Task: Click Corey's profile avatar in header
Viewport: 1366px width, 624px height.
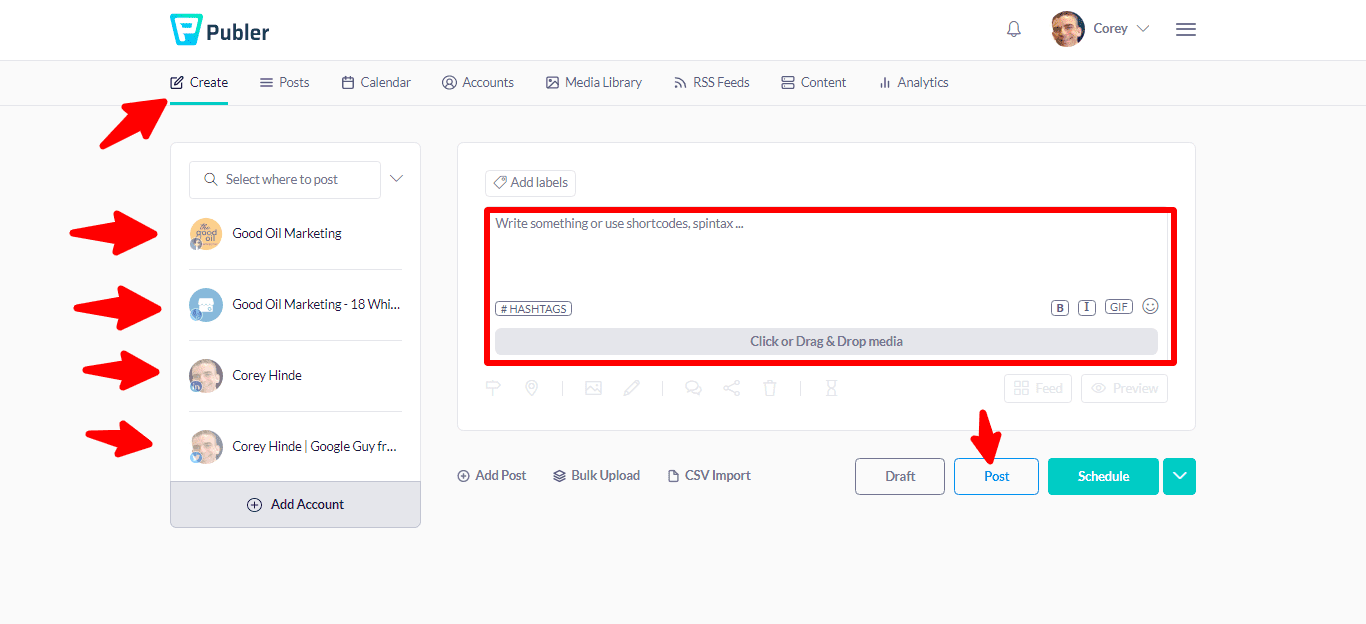Action: point(1068,29)
